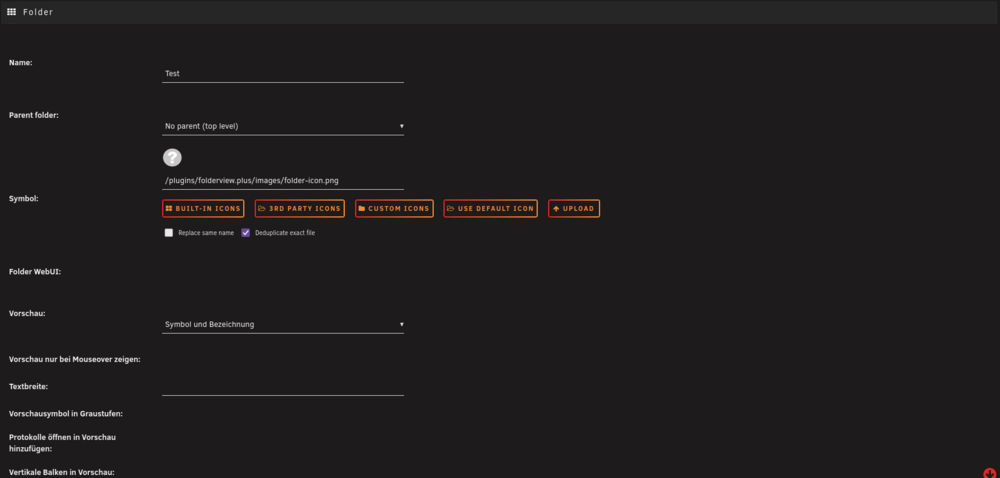1000x478 pixels.
Task: Click the Upload button
Action: [x=573, y=208]
